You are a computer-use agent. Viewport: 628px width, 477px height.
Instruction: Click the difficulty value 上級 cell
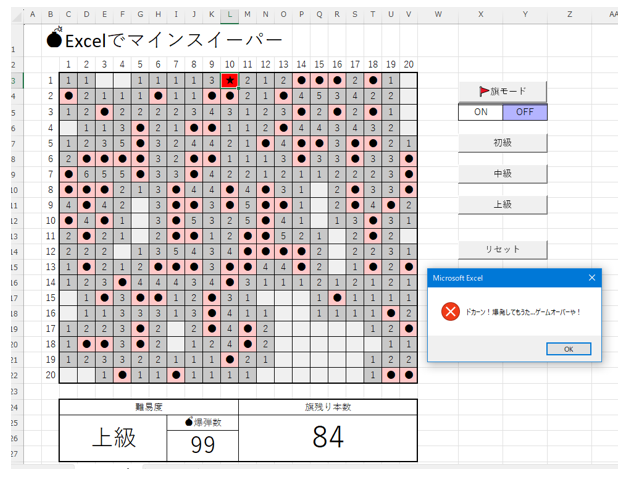[x=113, y=438]
